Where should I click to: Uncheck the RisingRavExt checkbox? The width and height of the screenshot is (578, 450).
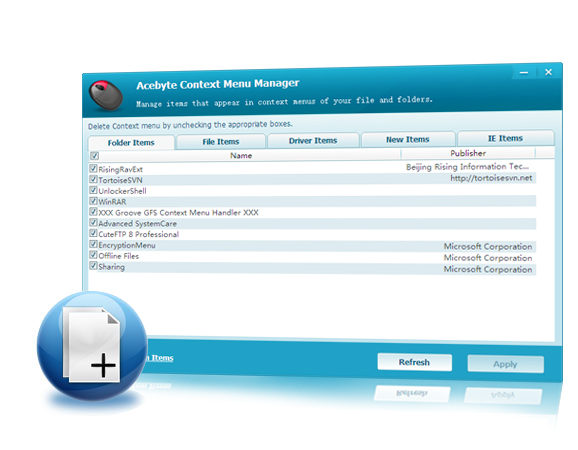tap(93, 169)
